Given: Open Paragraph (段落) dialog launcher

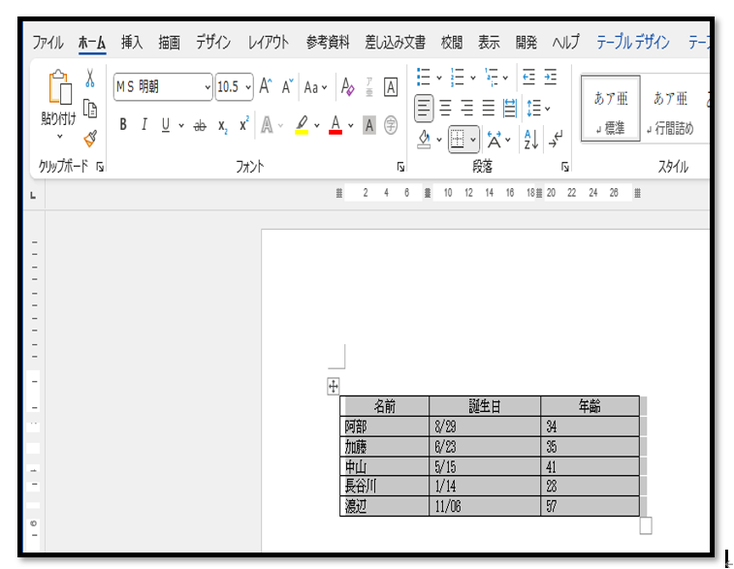Looking at the screenshot, I should (565, 167).
